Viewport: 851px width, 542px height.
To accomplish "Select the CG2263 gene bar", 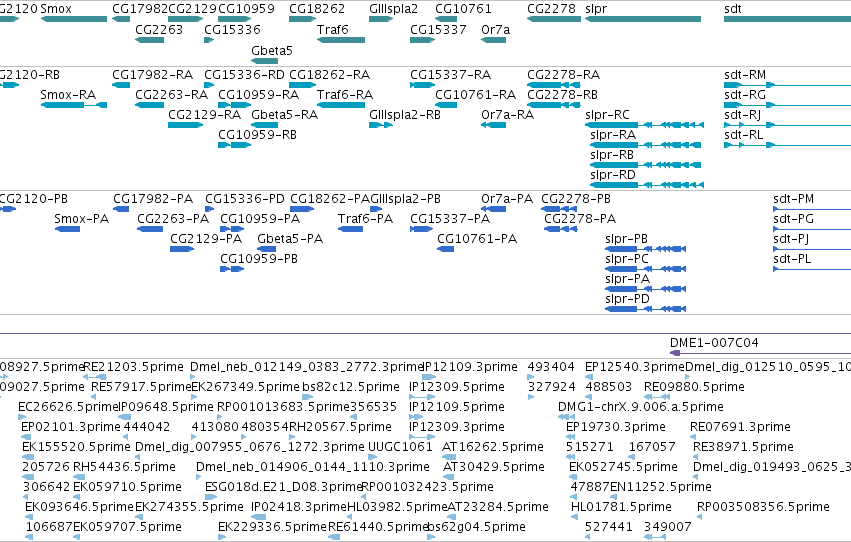I will pyautogui.click(x=149, y=40).
